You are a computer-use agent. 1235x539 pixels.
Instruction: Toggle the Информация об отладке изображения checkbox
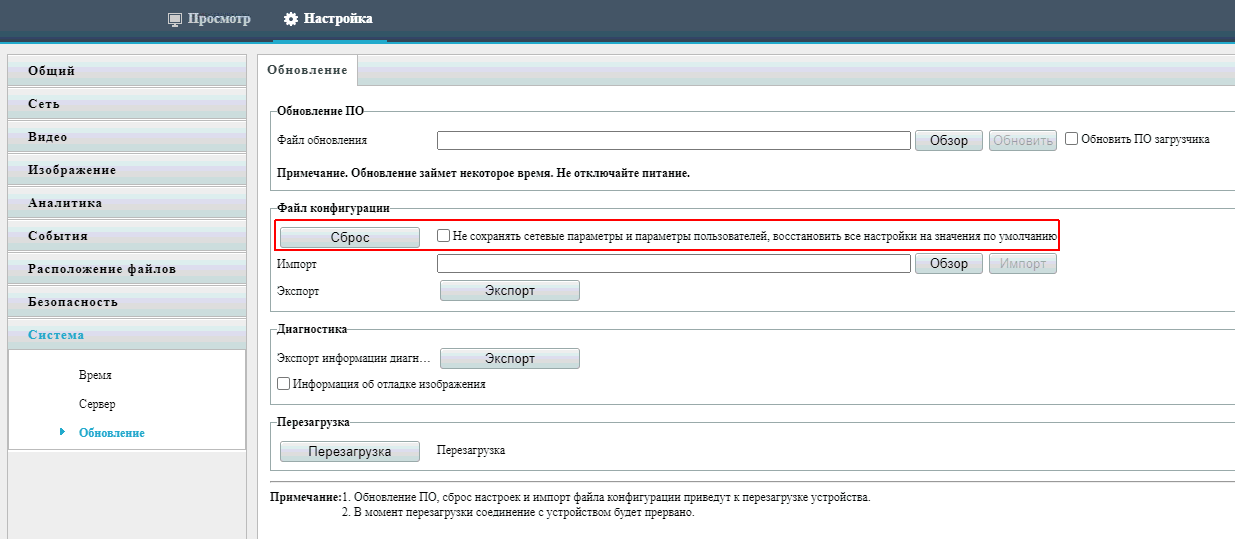tap(283, 383)
